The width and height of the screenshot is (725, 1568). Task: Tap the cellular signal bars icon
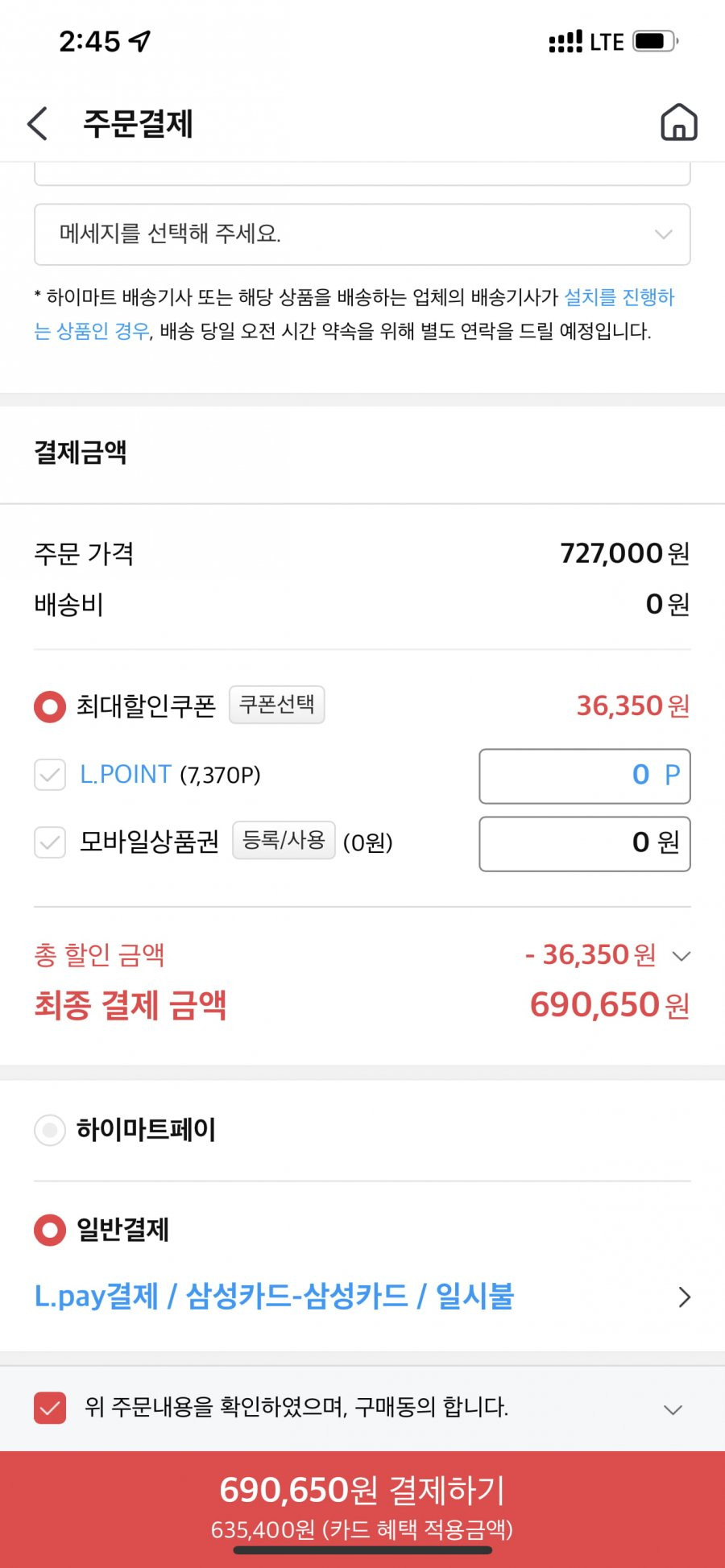click(x=565, y=42)
